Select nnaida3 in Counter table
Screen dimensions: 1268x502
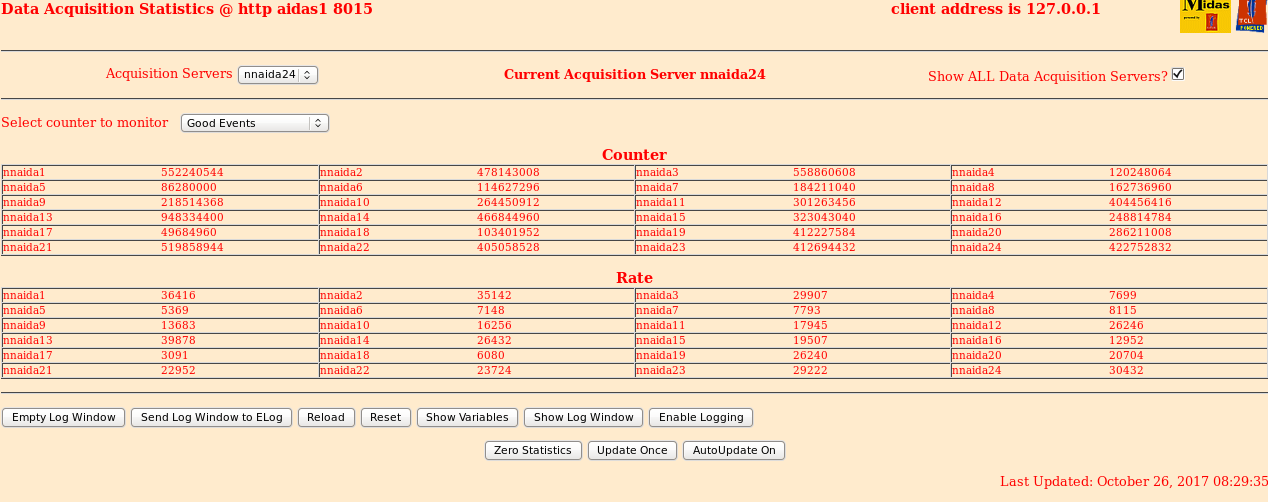tap(657, 172)
